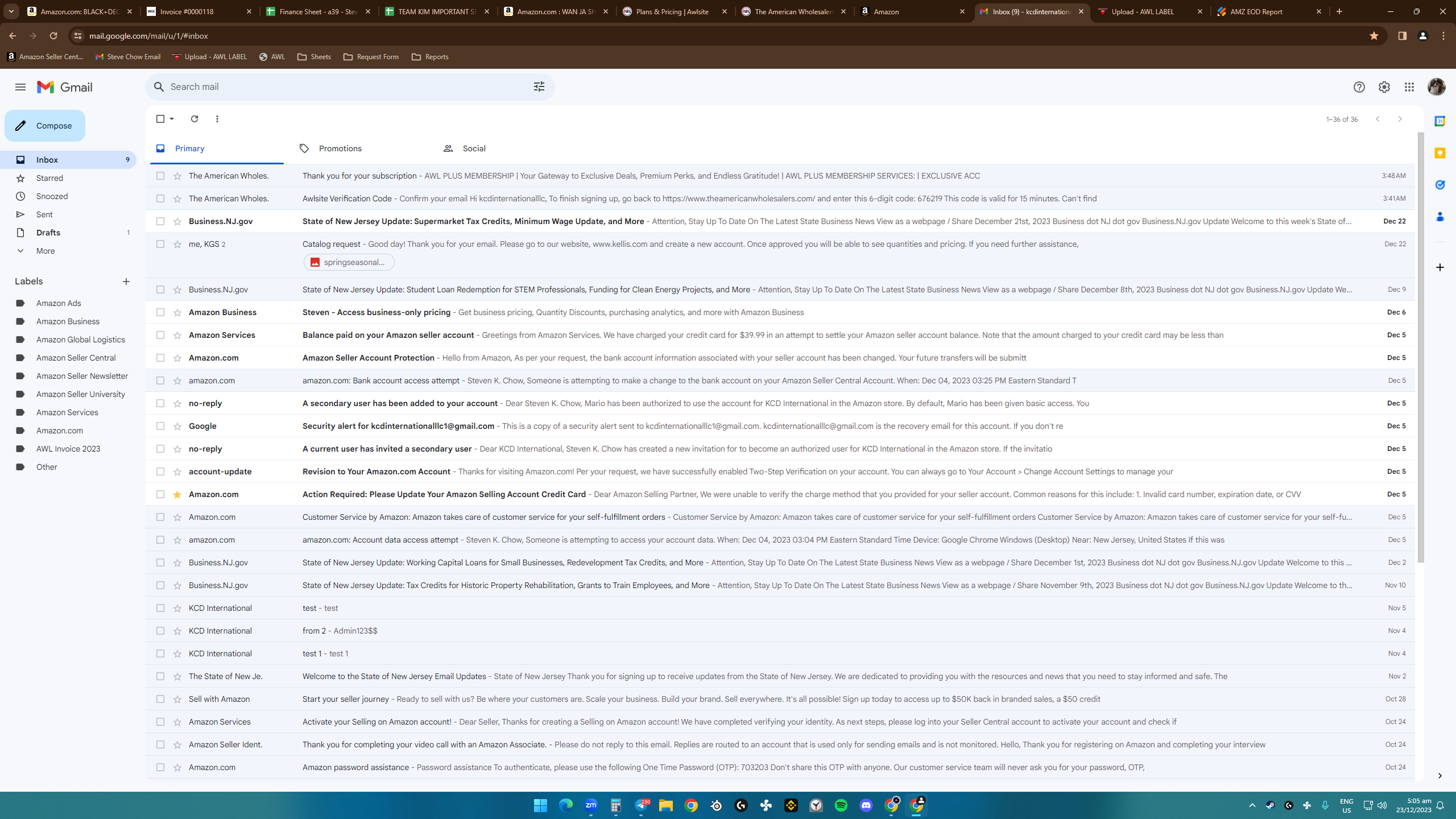Open AWL Invoice 2023 label
Screen dimensions: 1456x819
tap(68, 449)
